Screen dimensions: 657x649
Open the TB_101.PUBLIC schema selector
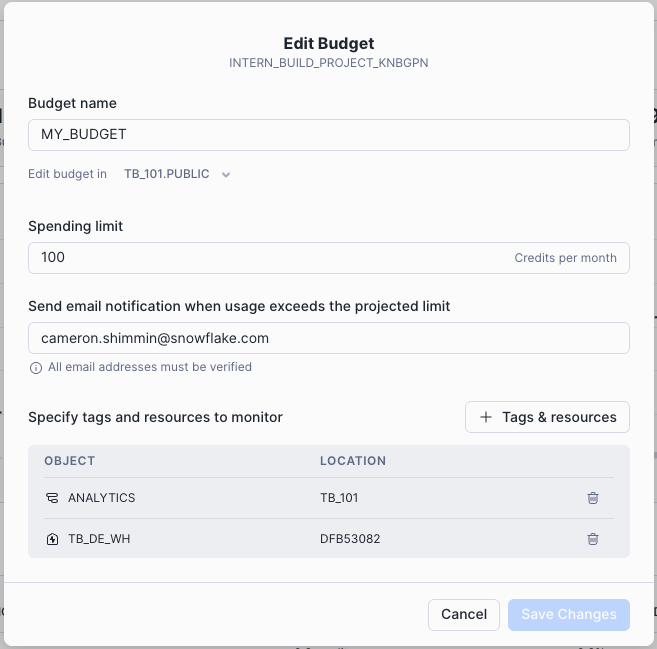(177, 174)
